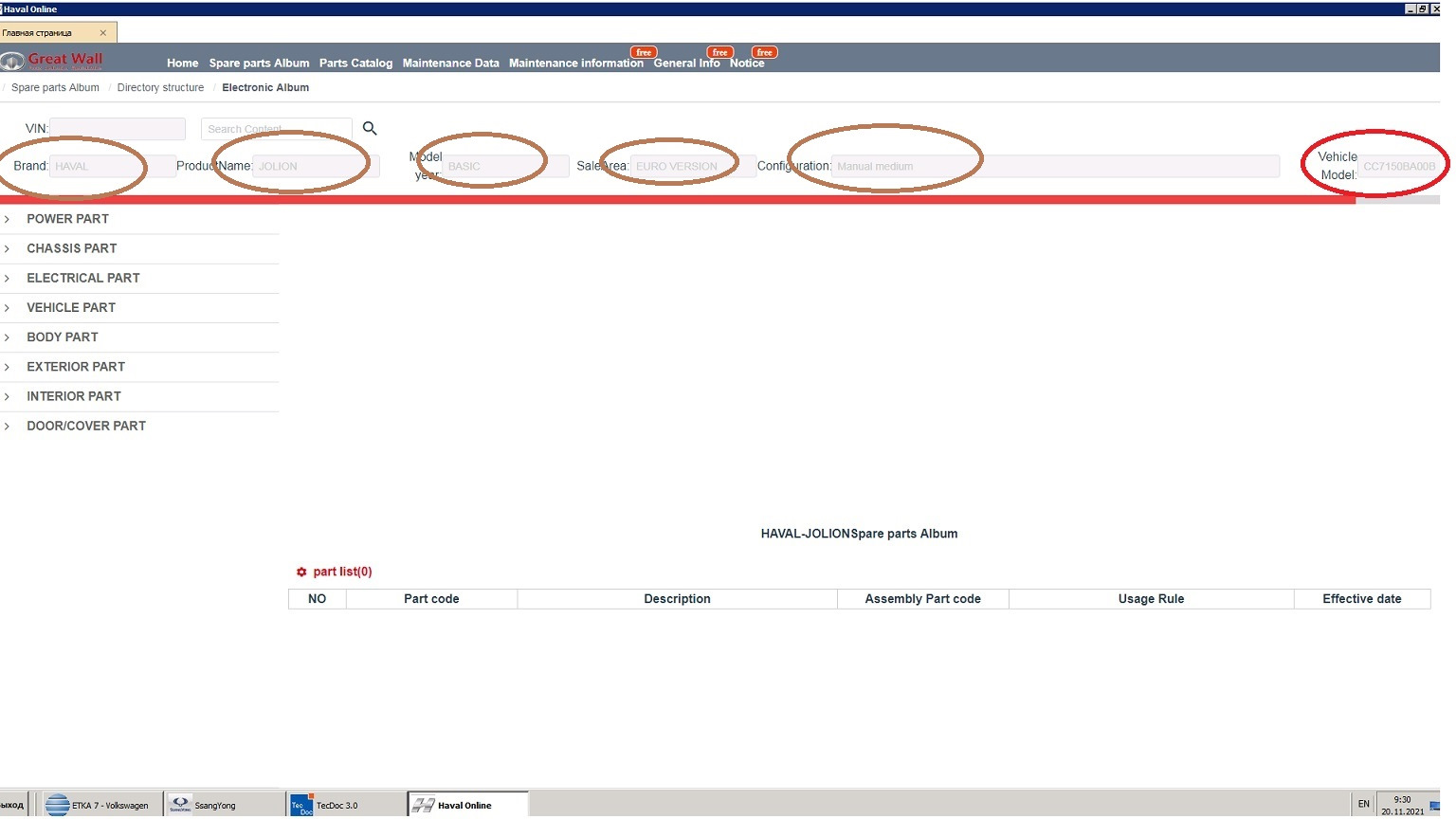Open the Maintenance Data menu
This screenshot has width=1456, height=819.
pyautogui.click(x=450, y=64)
